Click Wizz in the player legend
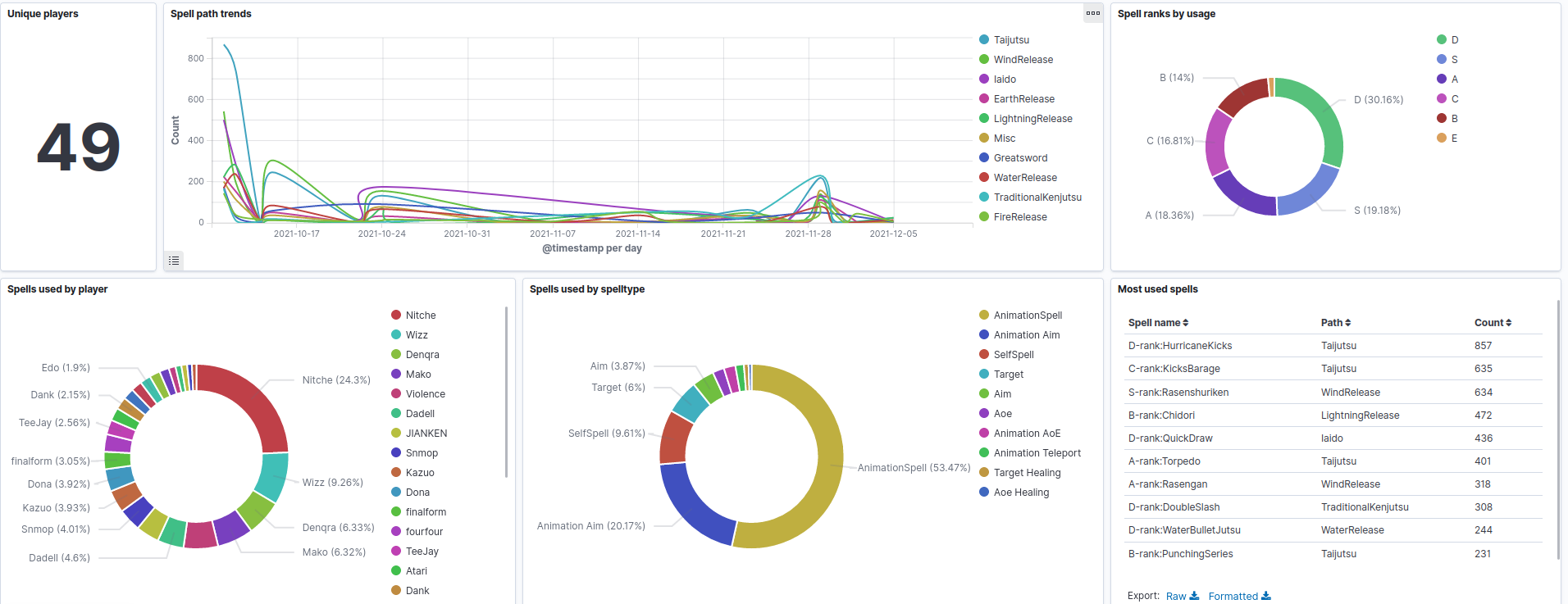Image resolution: width=1568 pixels, height=604 pixels. 417,335
